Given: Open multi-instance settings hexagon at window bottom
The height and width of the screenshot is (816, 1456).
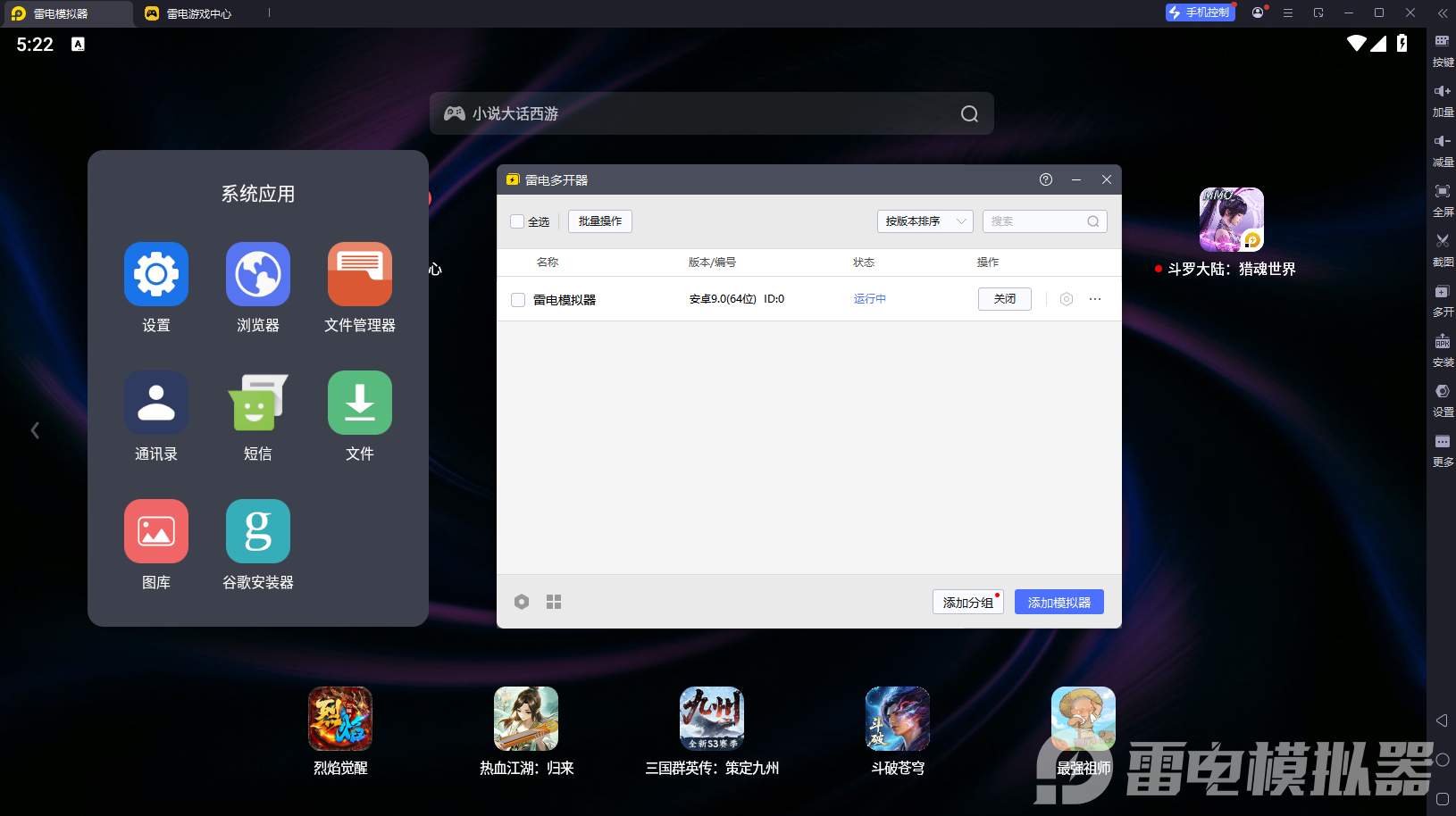Looking at the screenshot, I should (x=522, y=602).
